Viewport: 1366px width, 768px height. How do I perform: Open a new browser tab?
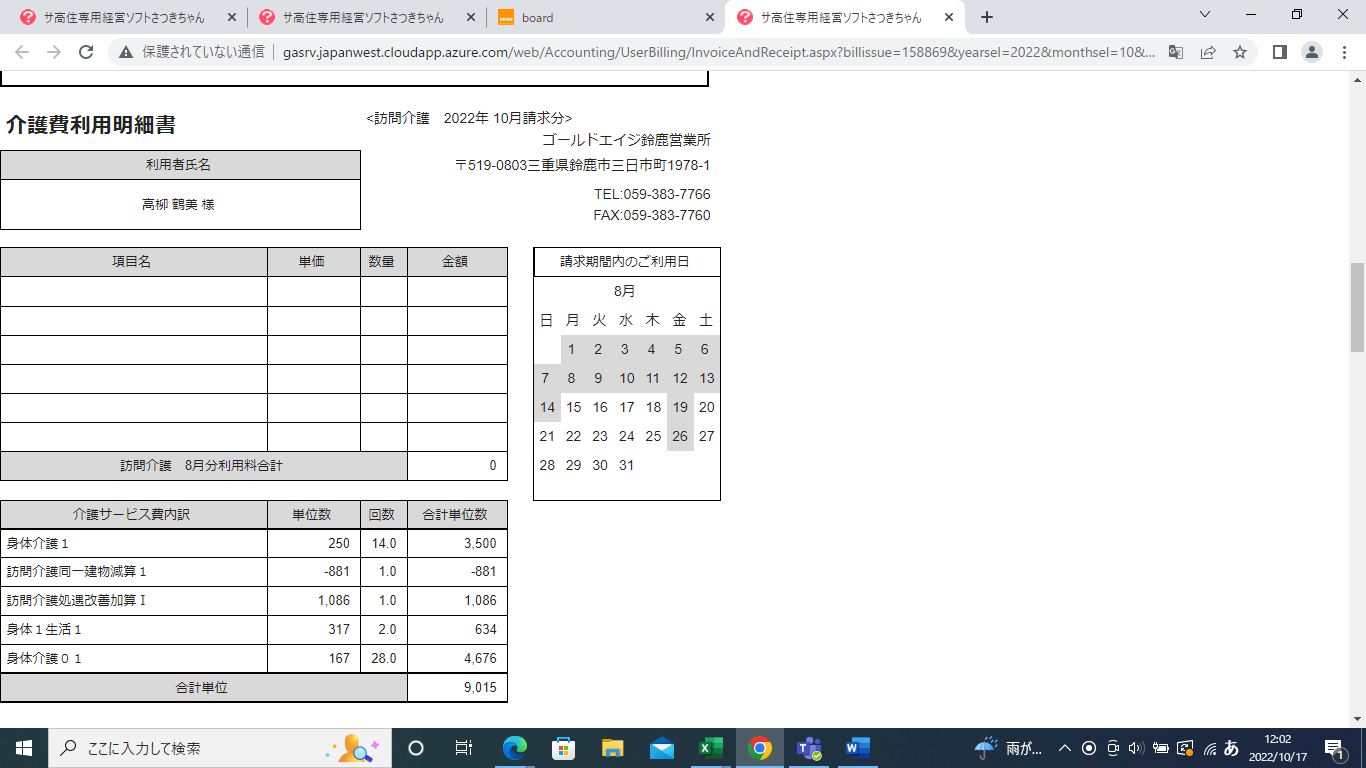pos(987,17)
